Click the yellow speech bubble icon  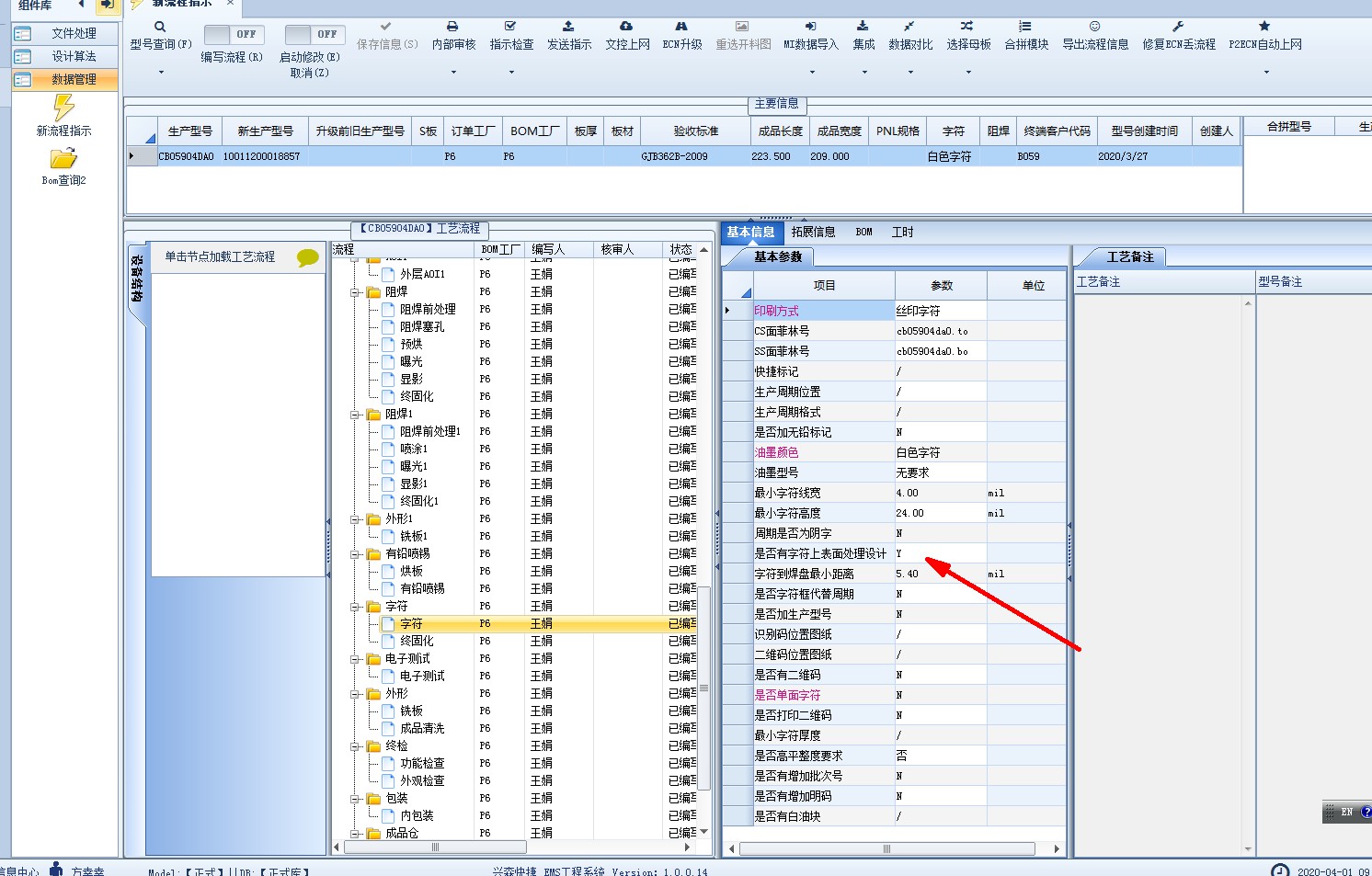pyautogui.click(x=308, y=258)
